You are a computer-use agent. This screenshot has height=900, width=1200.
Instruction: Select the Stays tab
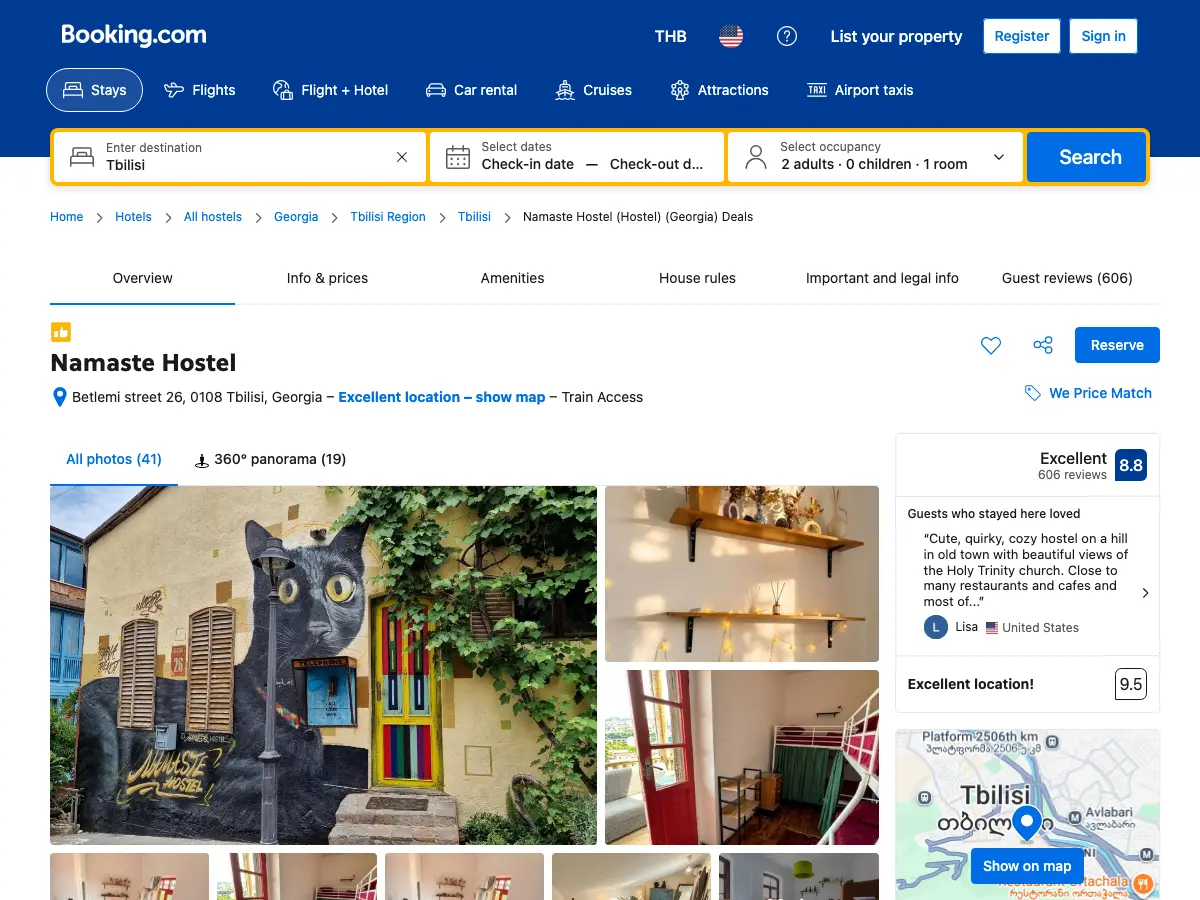95,90
